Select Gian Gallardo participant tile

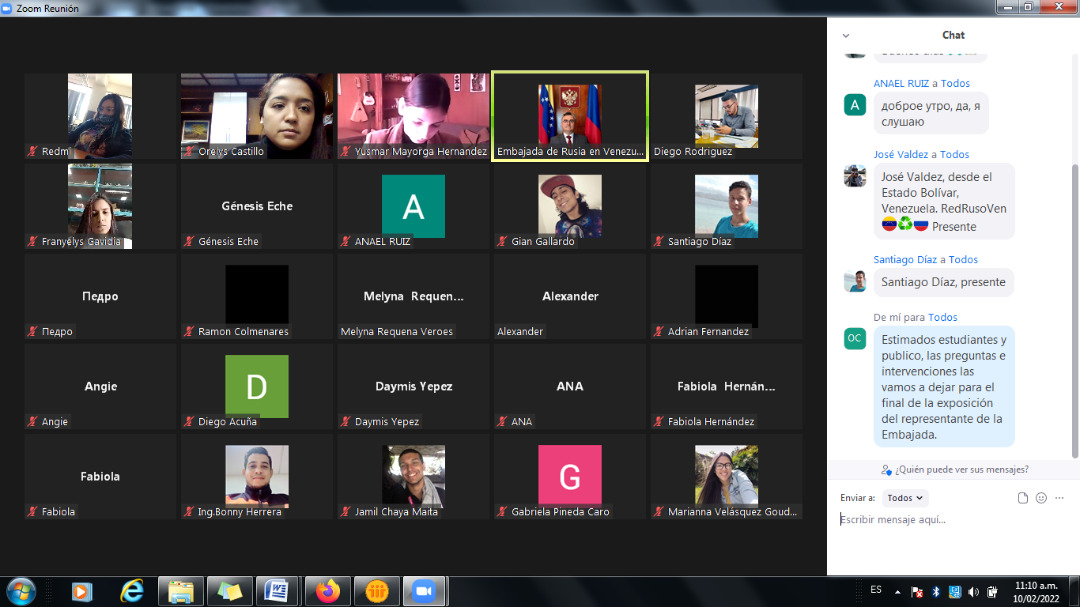tap(570, 207)
